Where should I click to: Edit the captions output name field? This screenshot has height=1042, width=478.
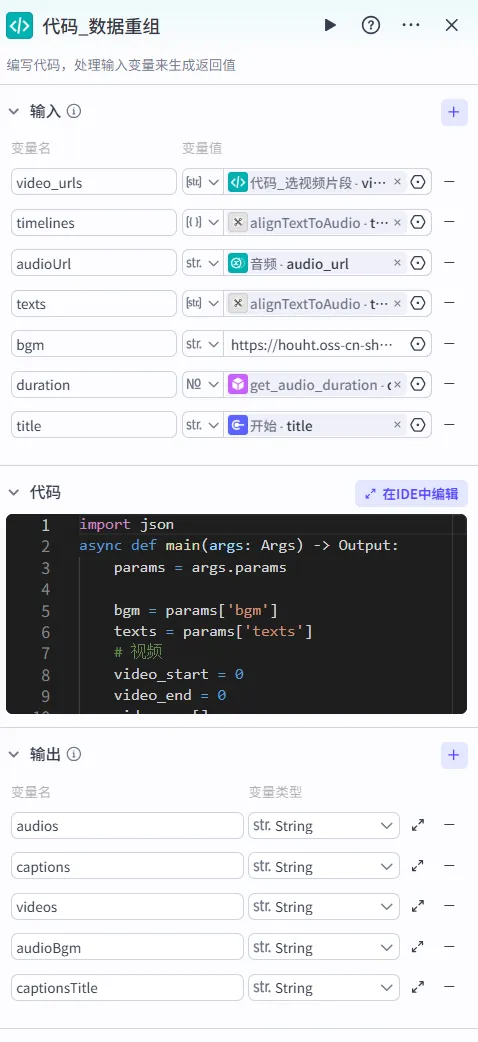(127, 867)
